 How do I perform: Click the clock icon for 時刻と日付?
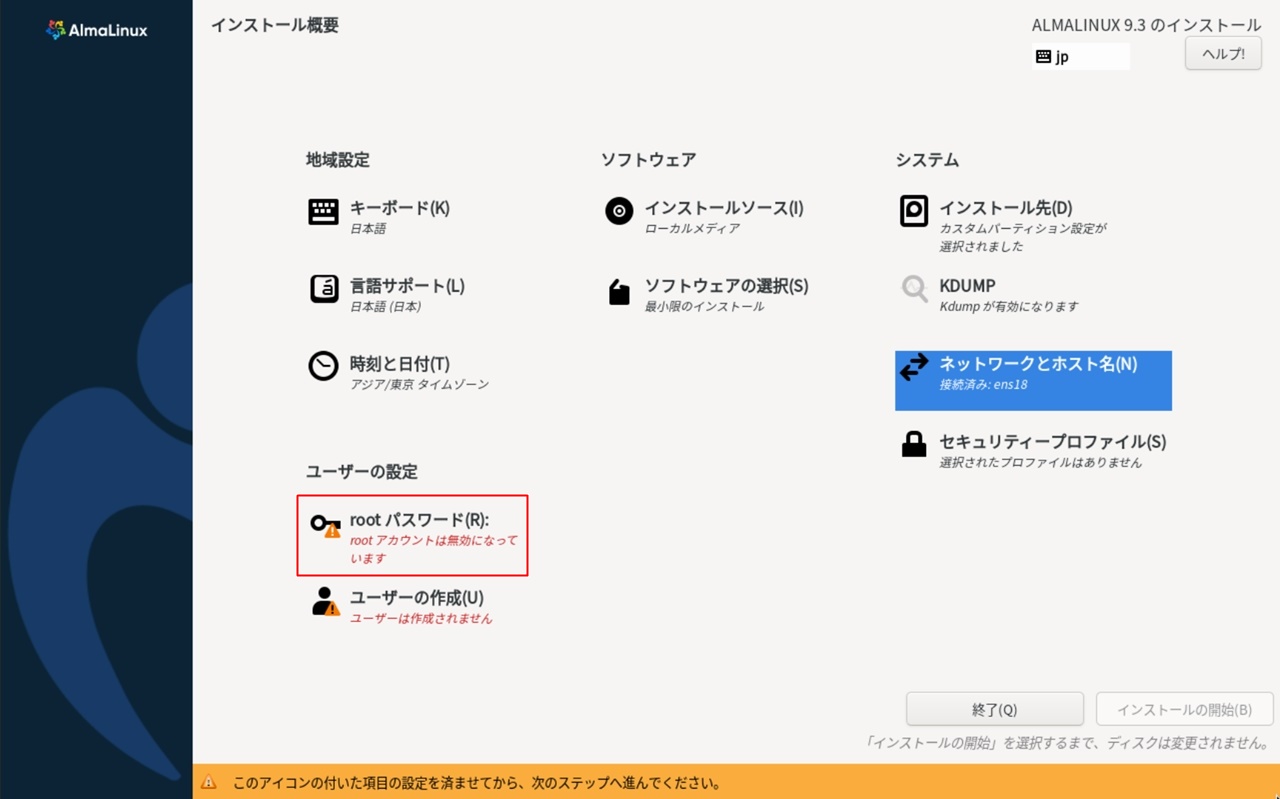[x=323, y=367]
